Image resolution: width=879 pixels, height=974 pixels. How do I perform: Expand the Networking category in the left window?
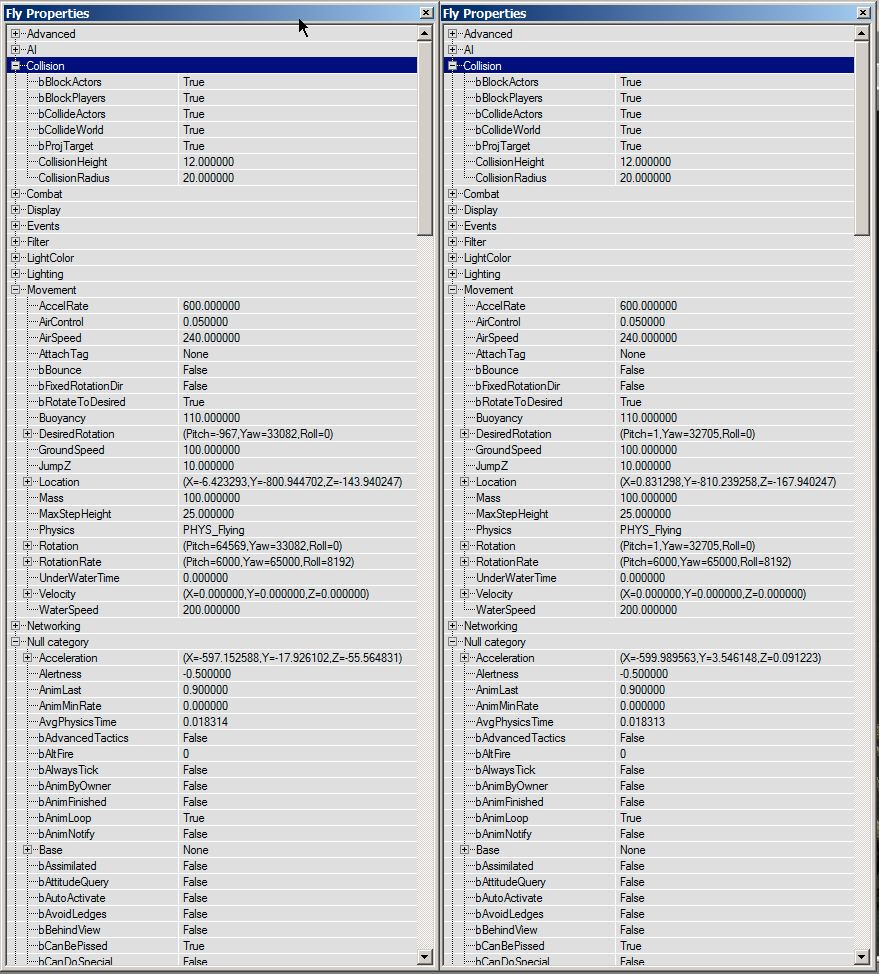coord(16,626)
